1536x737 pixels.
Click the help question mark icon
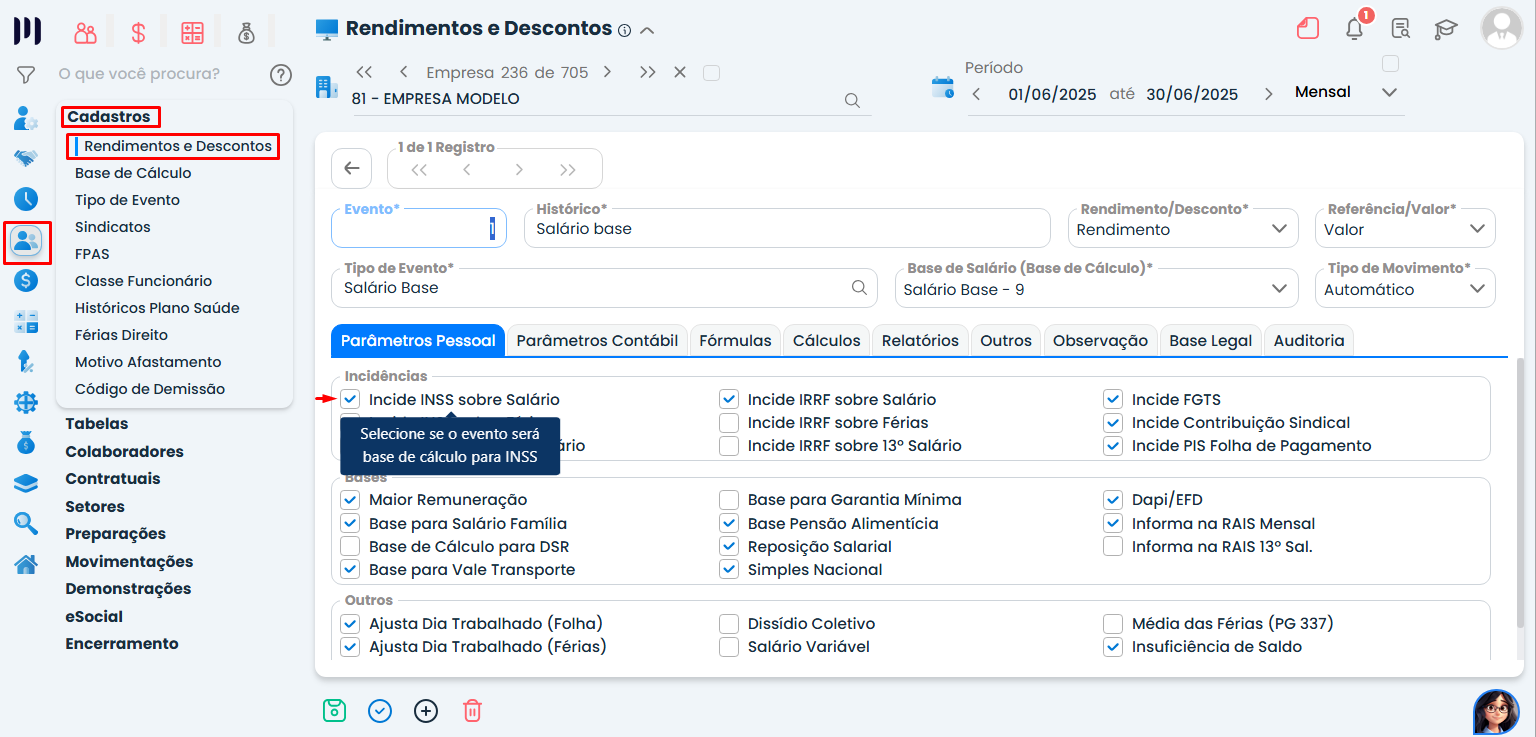tap(281, 74)
